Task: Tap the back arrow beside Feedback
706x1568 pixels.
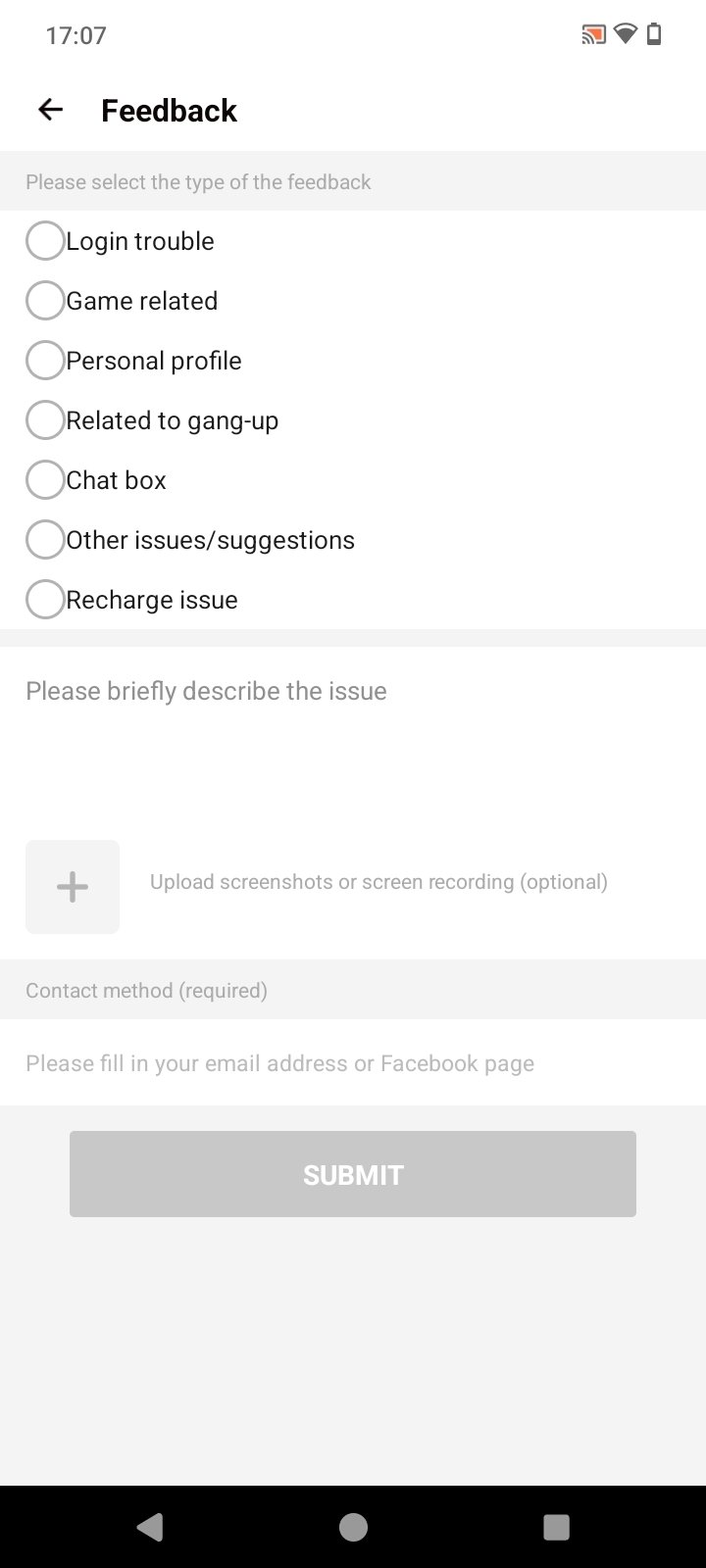Action: pyautogui.click(x=50, y=110)
